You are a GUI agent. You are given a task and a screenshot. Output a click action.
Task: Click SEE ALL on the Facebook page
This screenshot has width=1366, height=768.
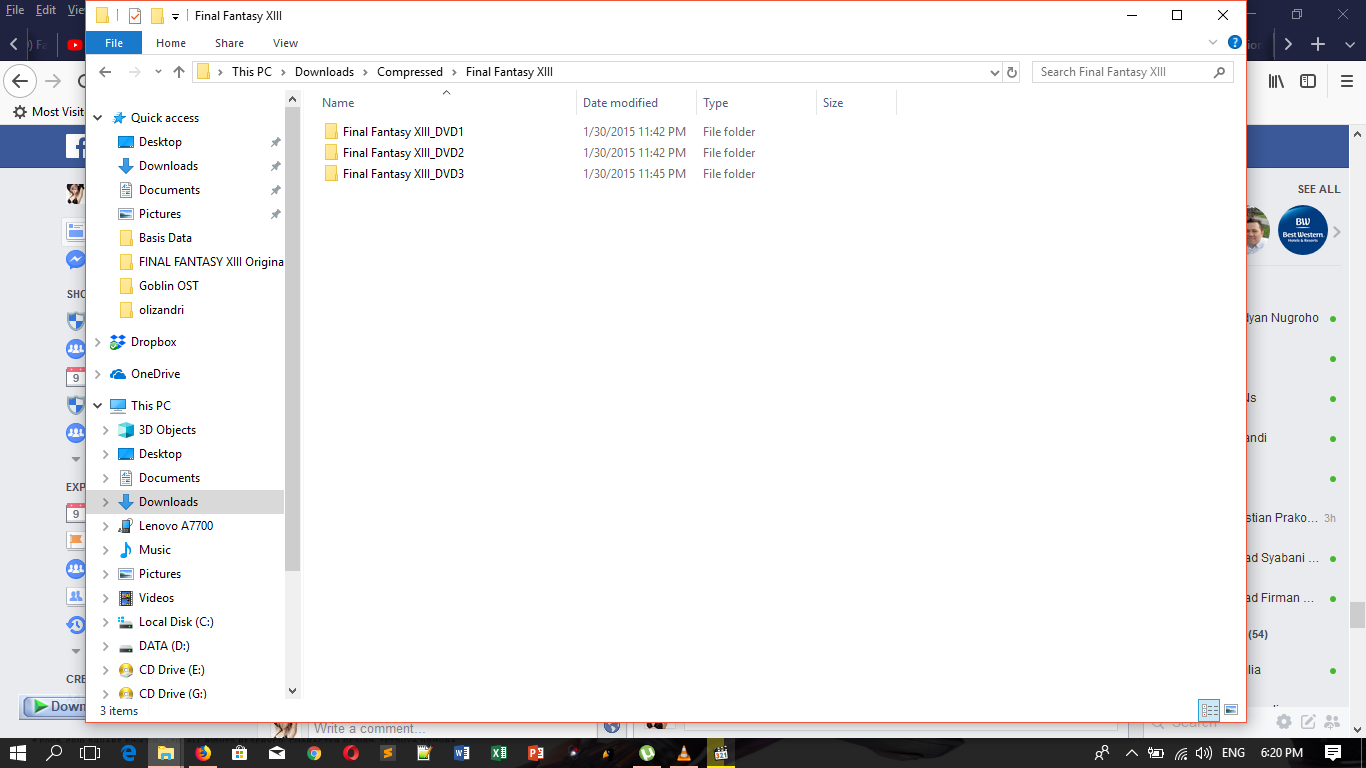pos(1319,189)
